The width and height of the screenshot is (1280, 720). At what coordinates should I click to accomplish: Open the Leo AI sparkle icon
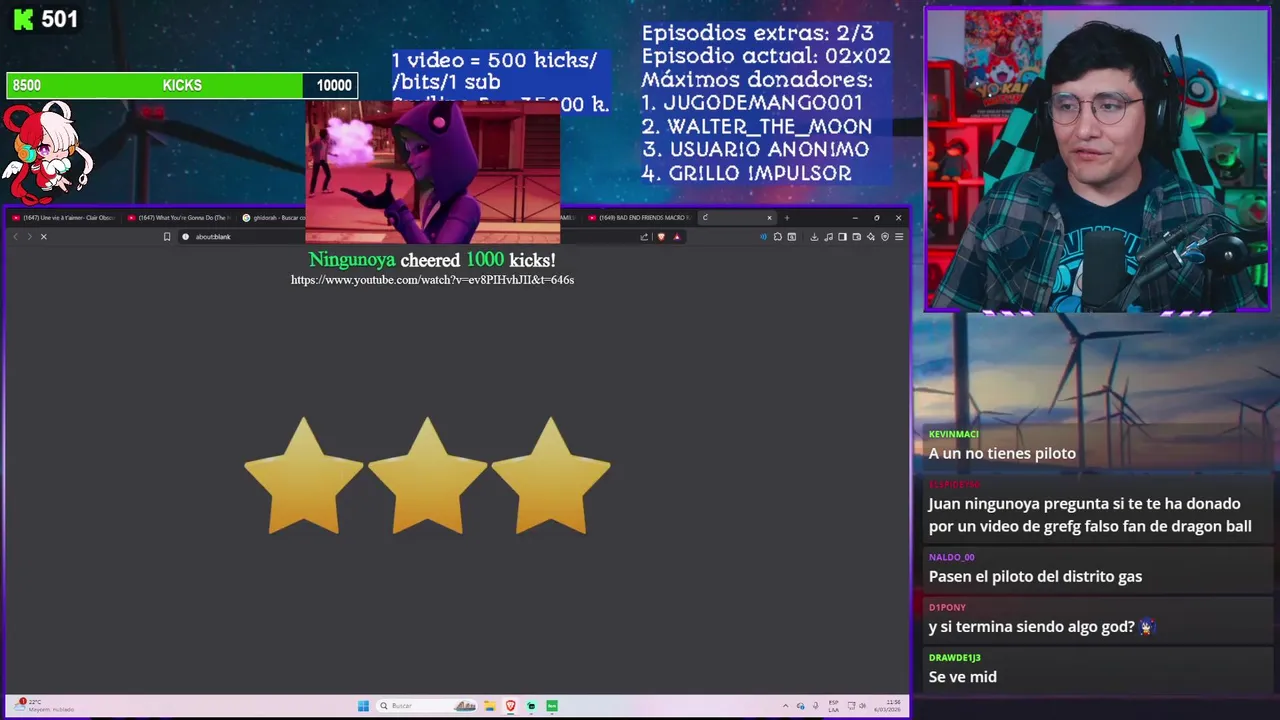[871, 237]
